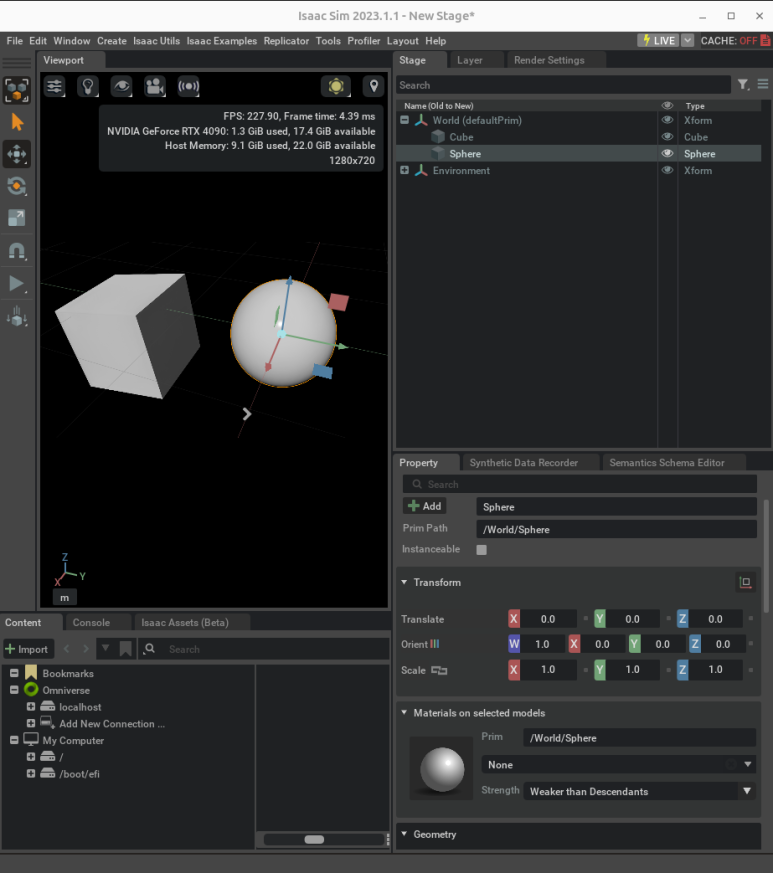Toggle visibility of Environment prim
Viewport: 773px width, 873px height.
tap(667, 170)
